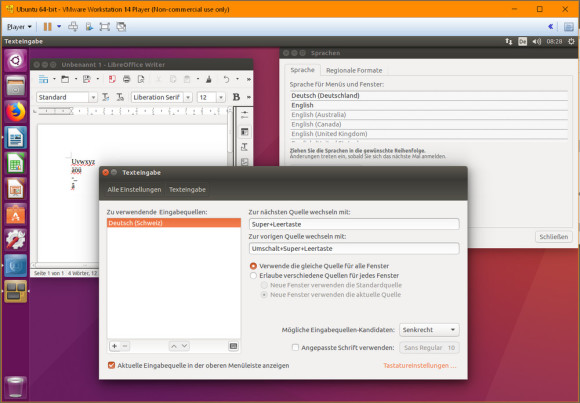Screen dimensions: 580x403
Task: Enable 'Angepasste Schrift verwenden' checkbox
Action: [x=295, y=347]
